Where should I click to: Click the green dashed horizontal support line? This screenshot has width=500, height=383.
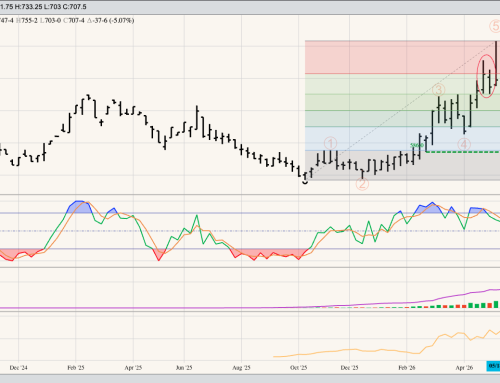pos(463,152)
